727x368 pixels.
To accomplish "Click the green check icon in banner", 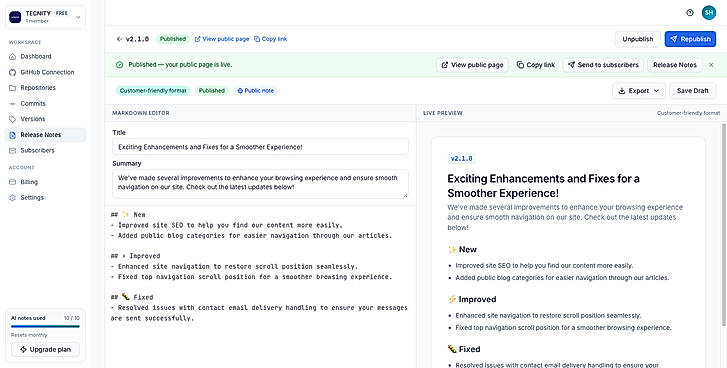I will 119,65.
